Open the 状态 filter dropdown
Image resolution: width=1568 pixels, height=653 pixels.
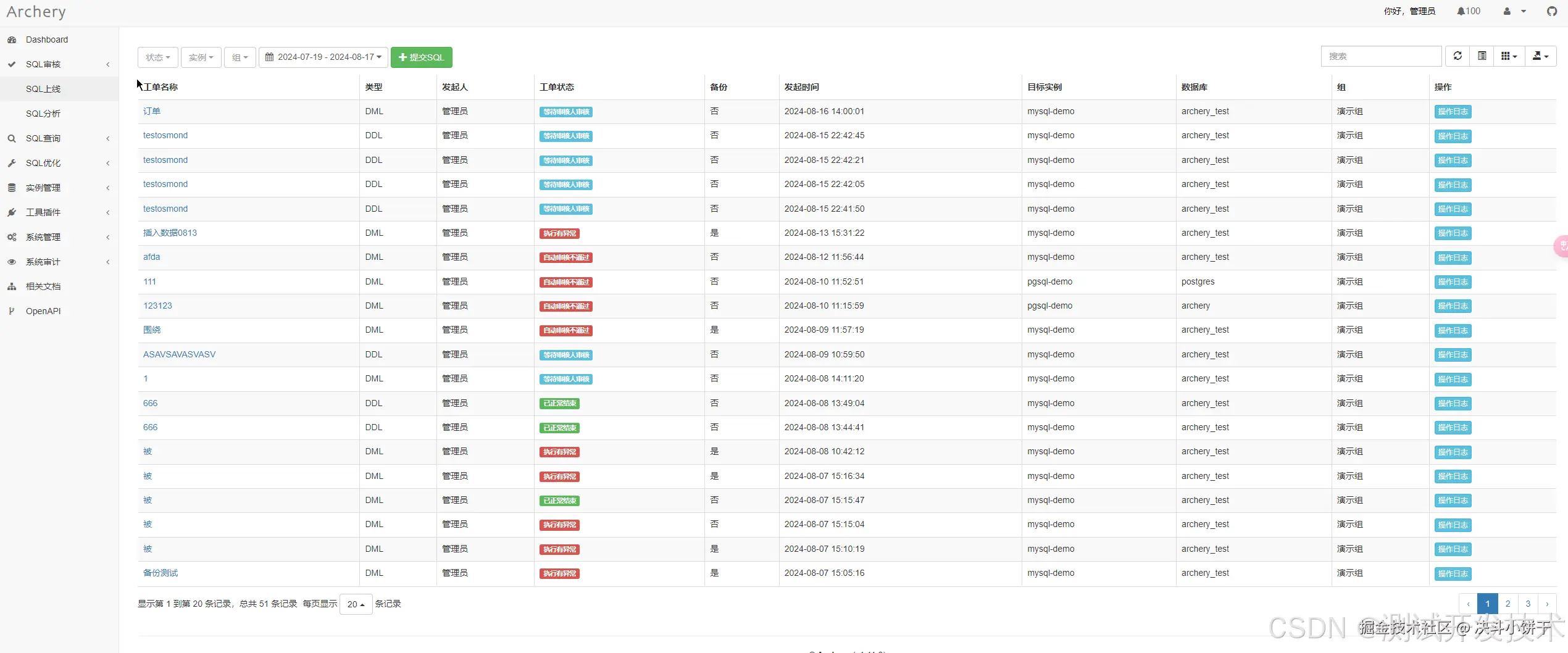158,57
